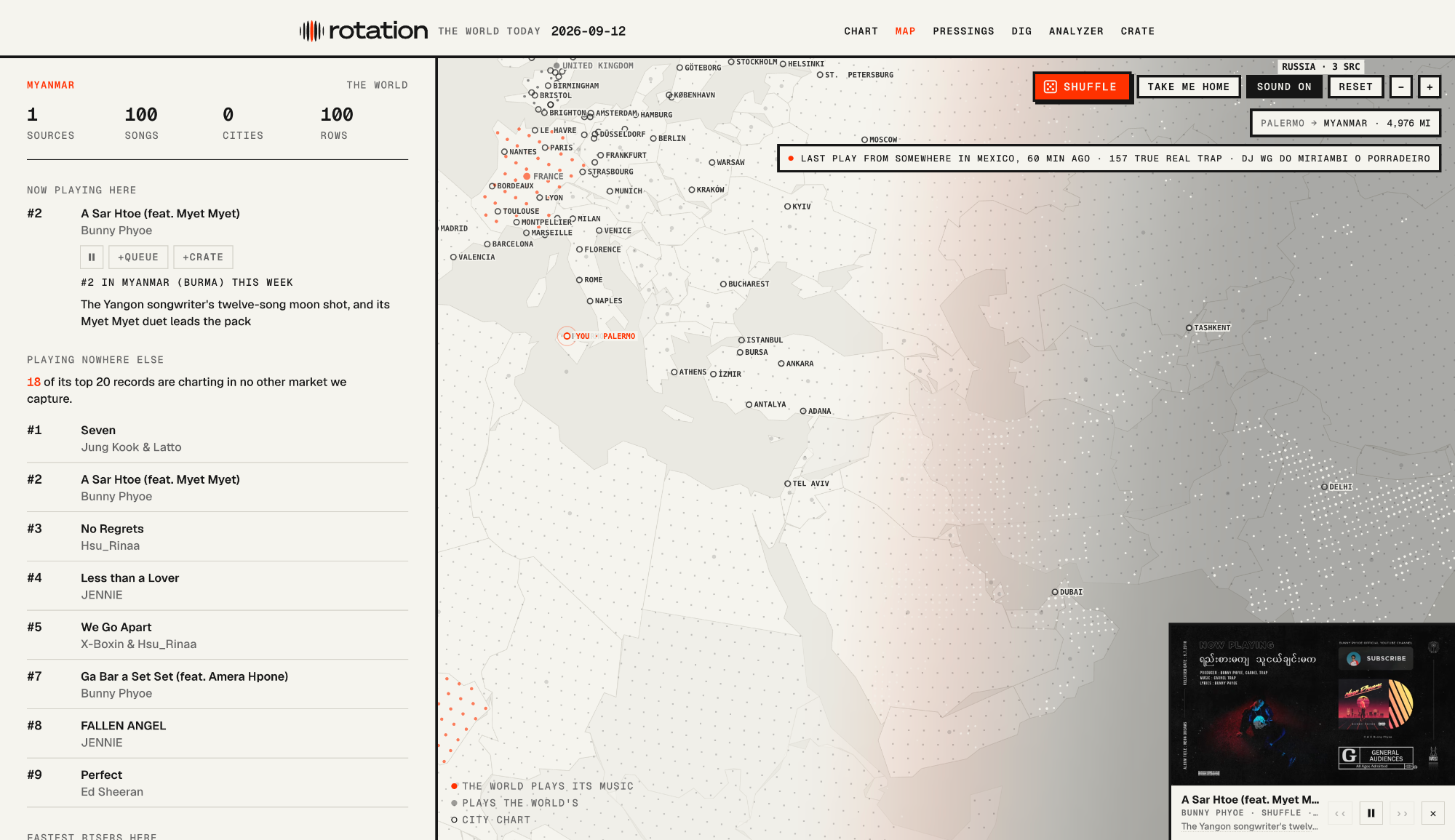Switch to the Pressings tab
Screen dimensions: 1455x840
click(963, 31)
